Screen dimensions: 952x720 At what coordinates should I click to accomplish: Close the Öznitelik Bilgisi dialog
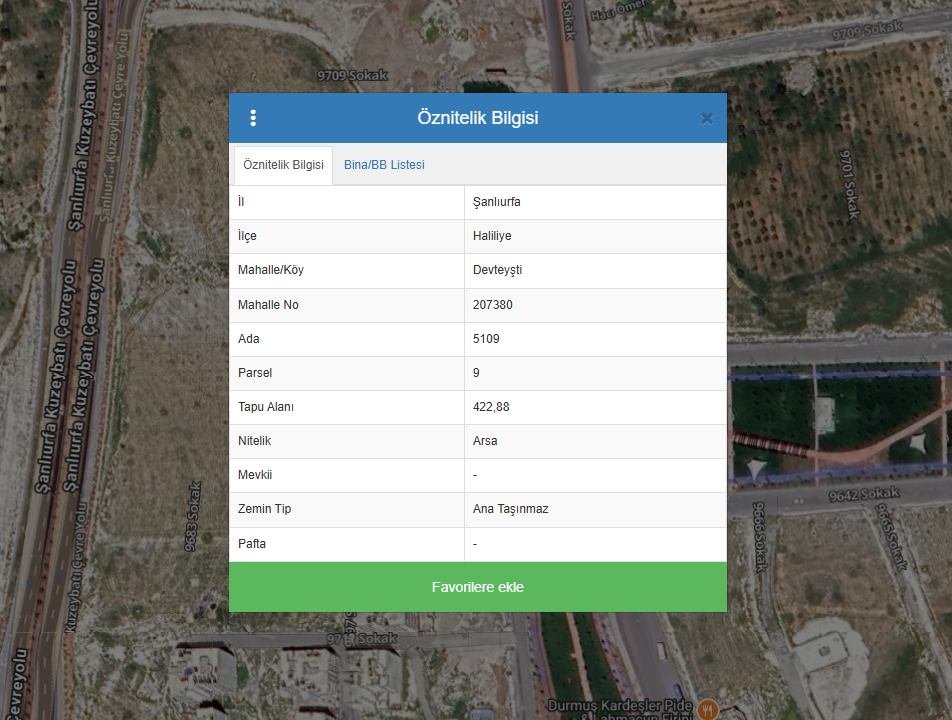point(707,119)
